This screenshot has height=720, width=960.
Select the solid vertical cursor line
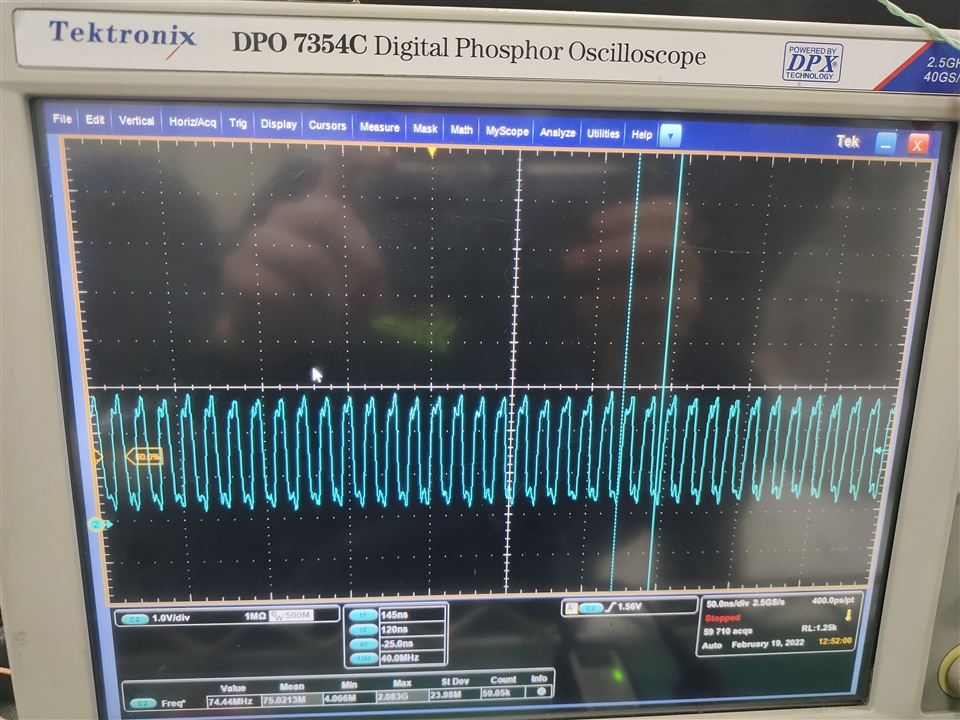pyautogui.click(x=666, y=370)
